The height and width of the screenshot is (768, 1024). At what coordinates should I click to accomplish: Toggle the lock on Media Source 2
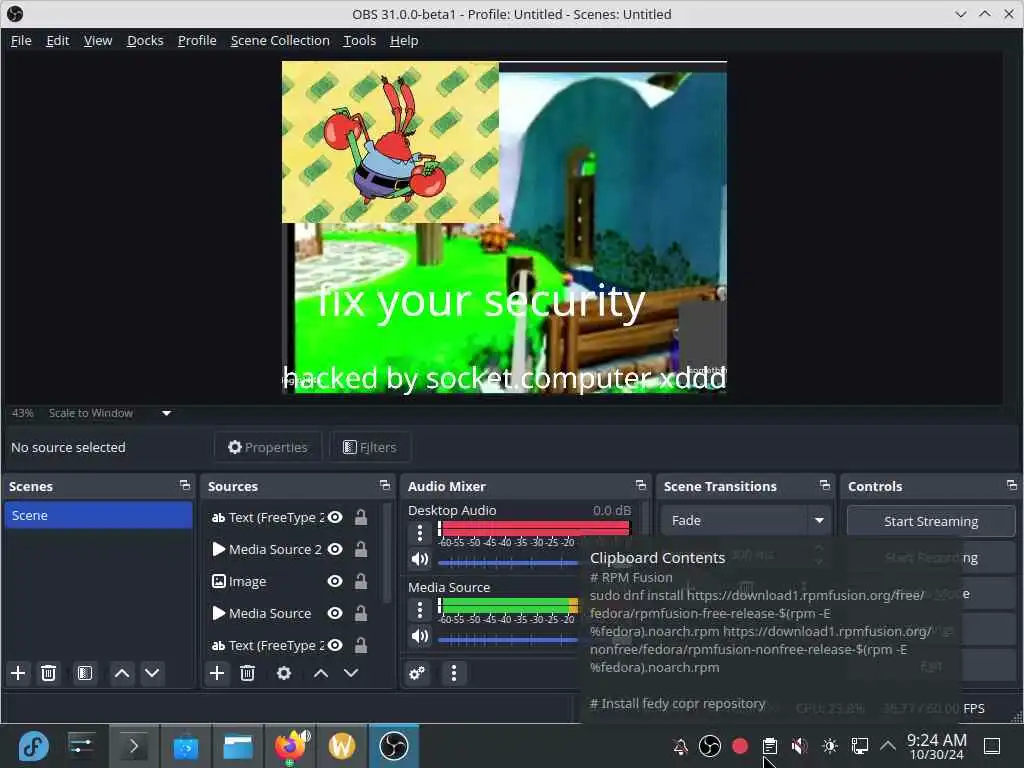(360, 549)
